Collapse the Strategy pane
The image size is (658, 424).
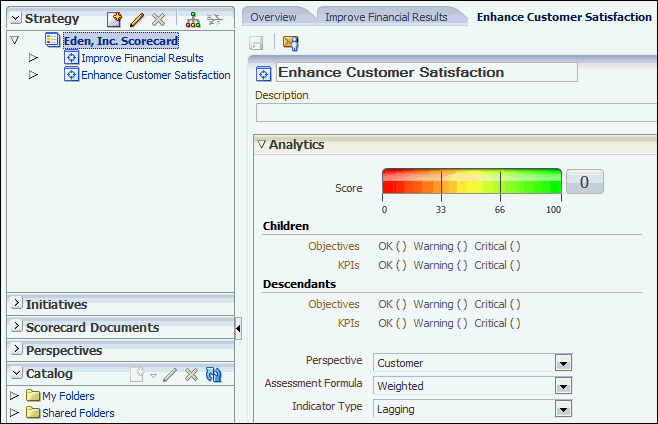click(x=15, y=19)
